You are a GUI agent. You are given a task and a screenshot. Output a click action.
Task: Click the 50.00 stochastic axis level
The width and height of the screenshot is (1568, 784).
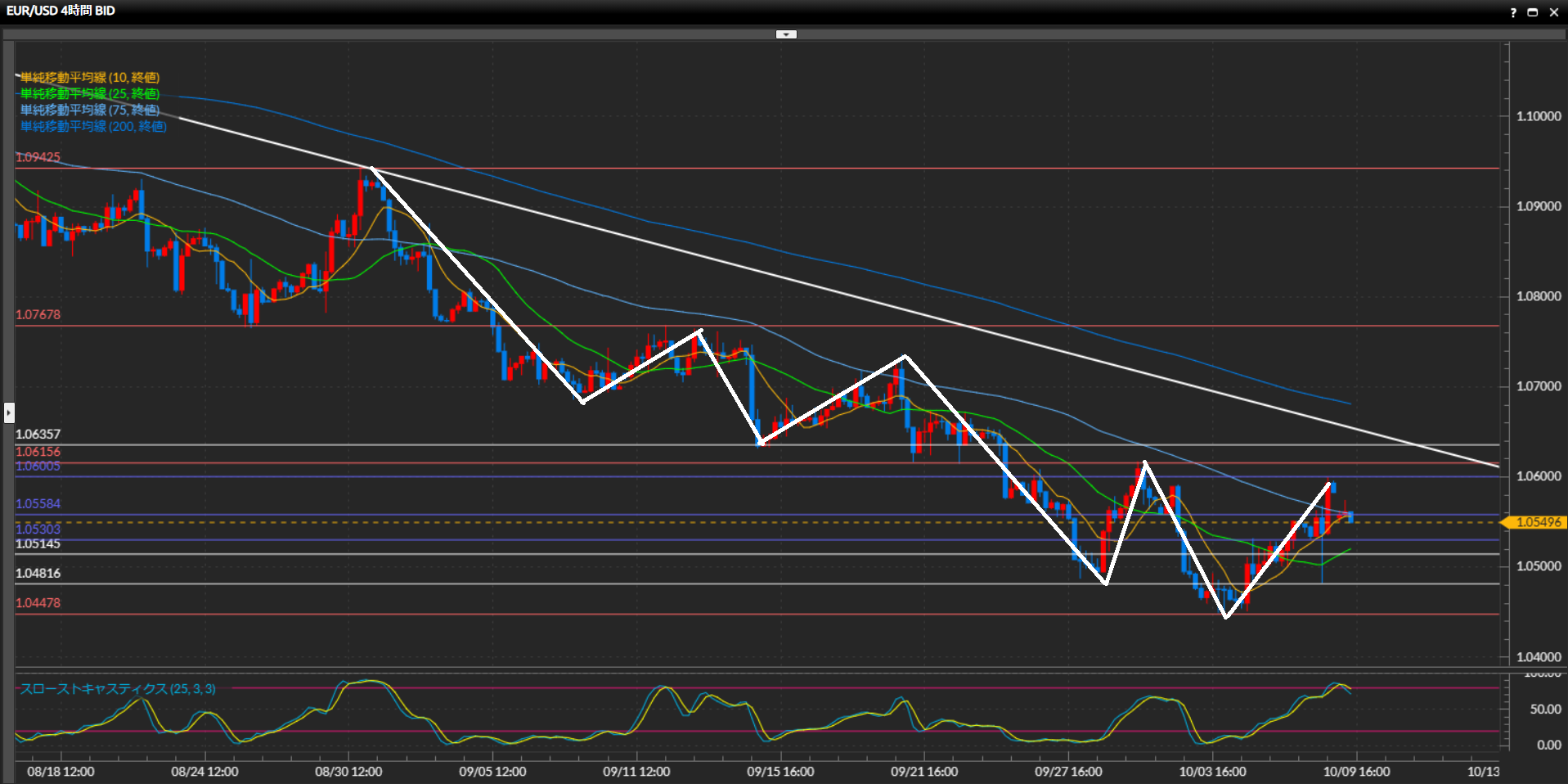(1545, 710)
